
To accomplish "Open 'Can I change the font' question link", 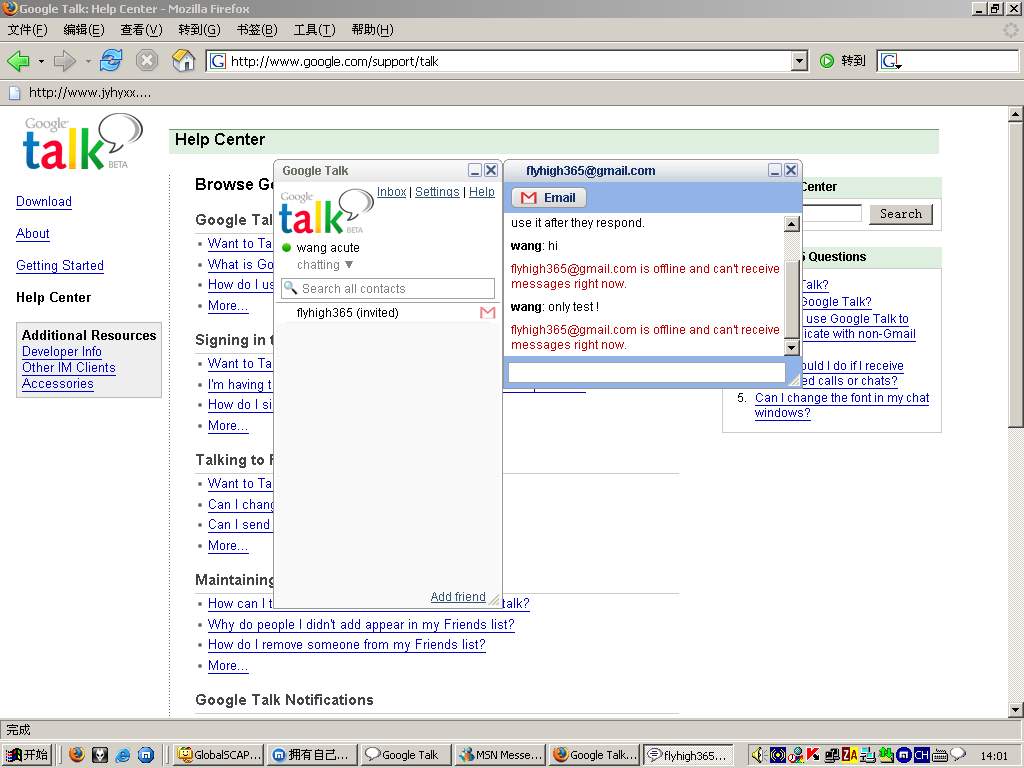I will coord(842,406).
